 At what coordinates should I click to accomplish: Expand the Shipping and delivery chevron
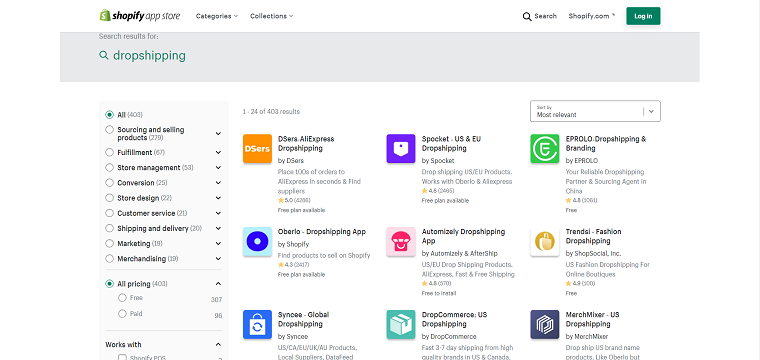click(x=218, y=228)
